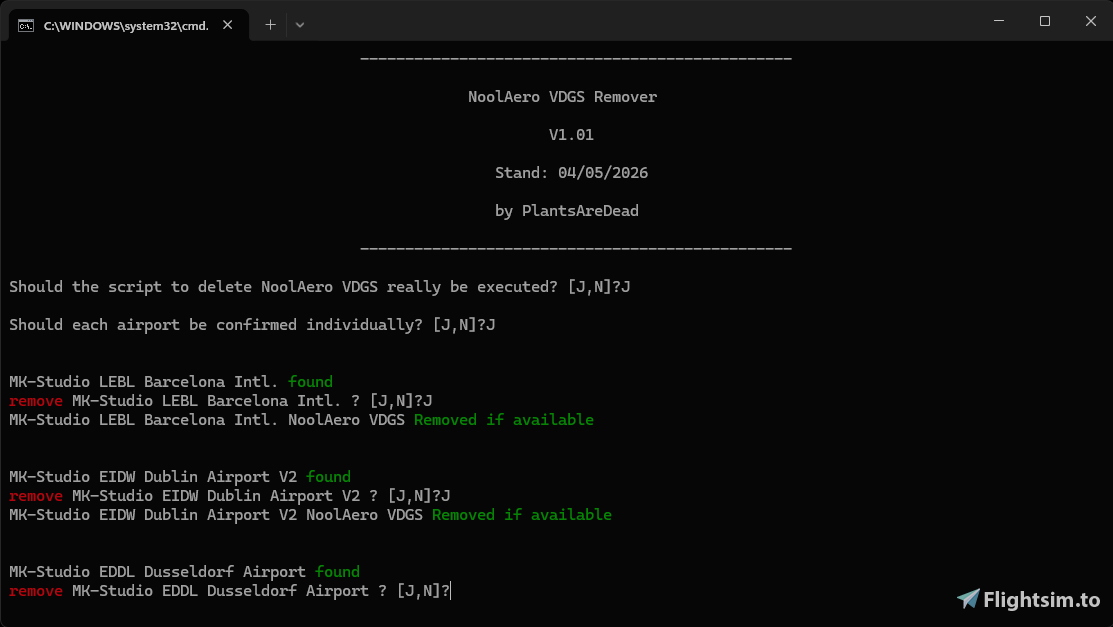Viewport: 1113px width, 627px height.
Task: Click the 'remove MK-Studio LEBL Barcelona Intl. ?' line
Action: pyautogui.click(x=221, y=401)
